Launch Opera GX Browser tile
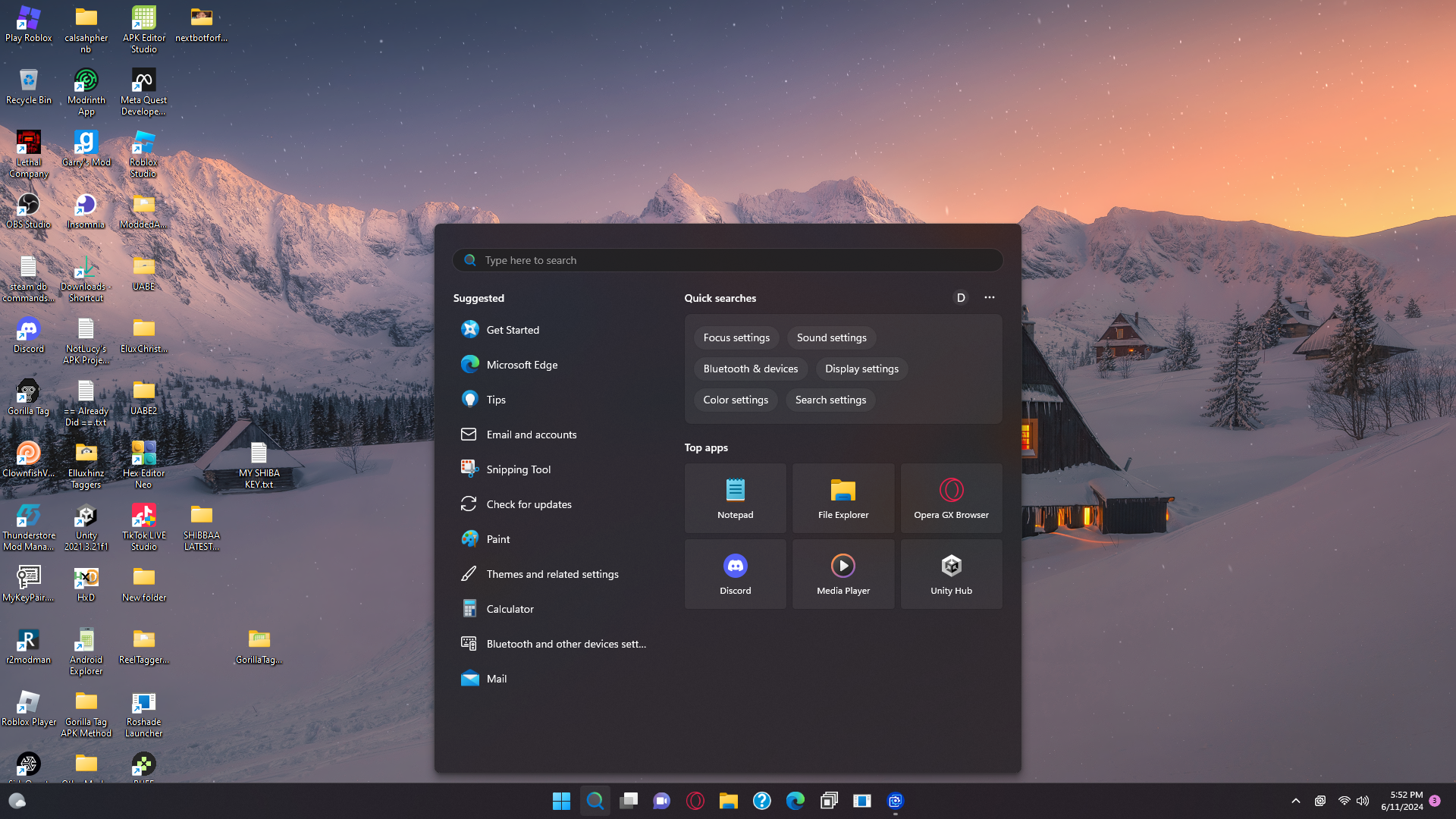 (951, 498)
